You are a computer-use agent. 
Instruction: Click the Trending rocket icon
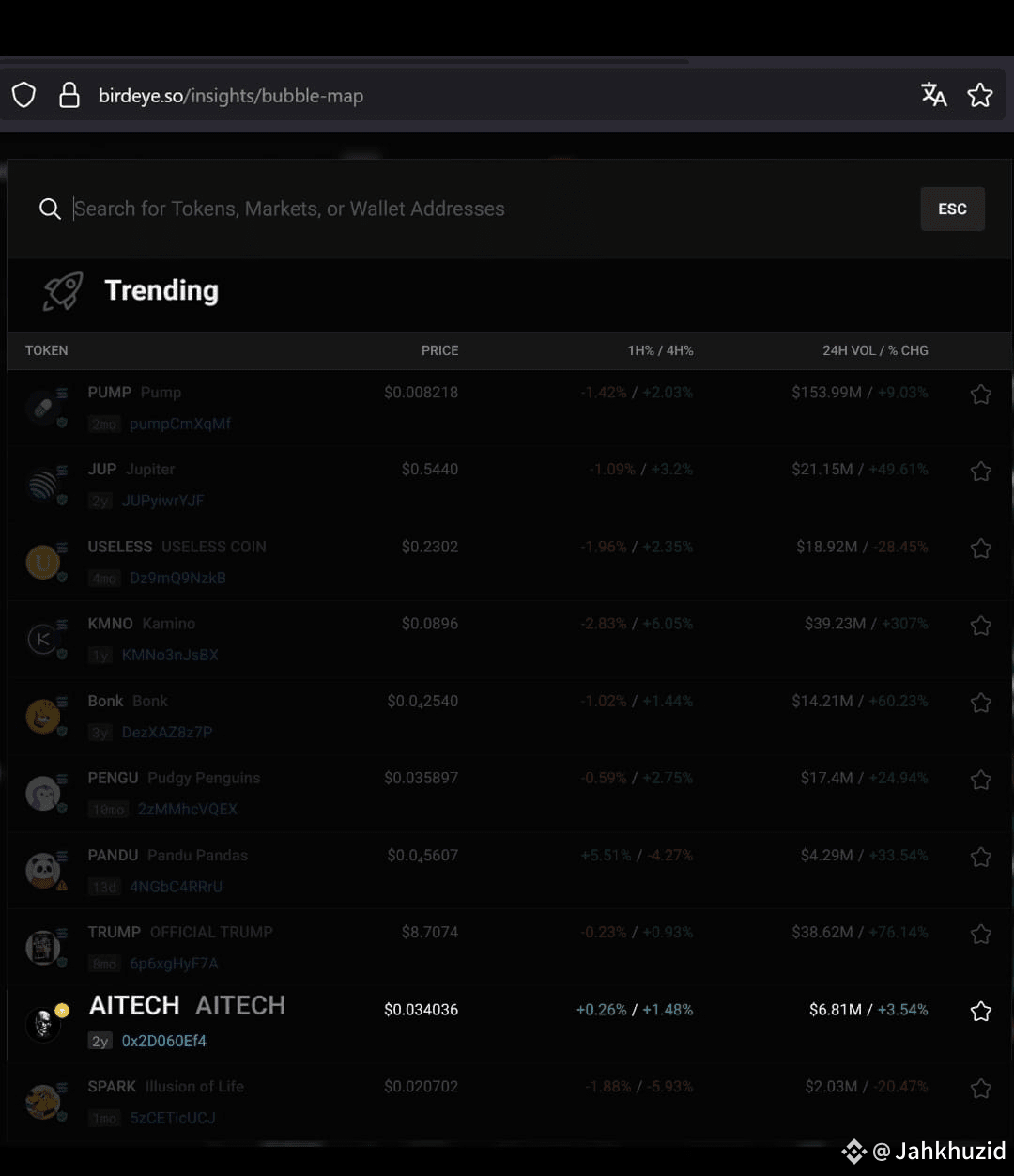tap(63, 291)
